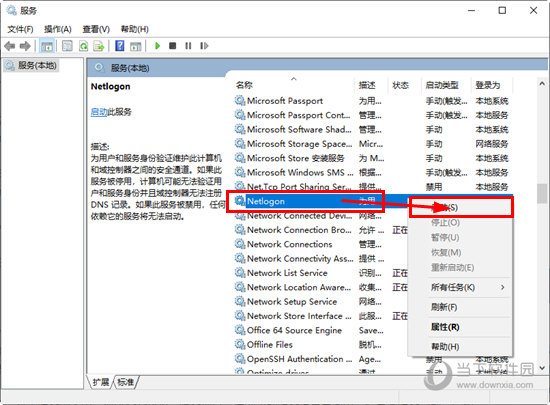Restart service with the restart toolbar button
The height and width of the screenshot is (405, 550).
point(204,46)
